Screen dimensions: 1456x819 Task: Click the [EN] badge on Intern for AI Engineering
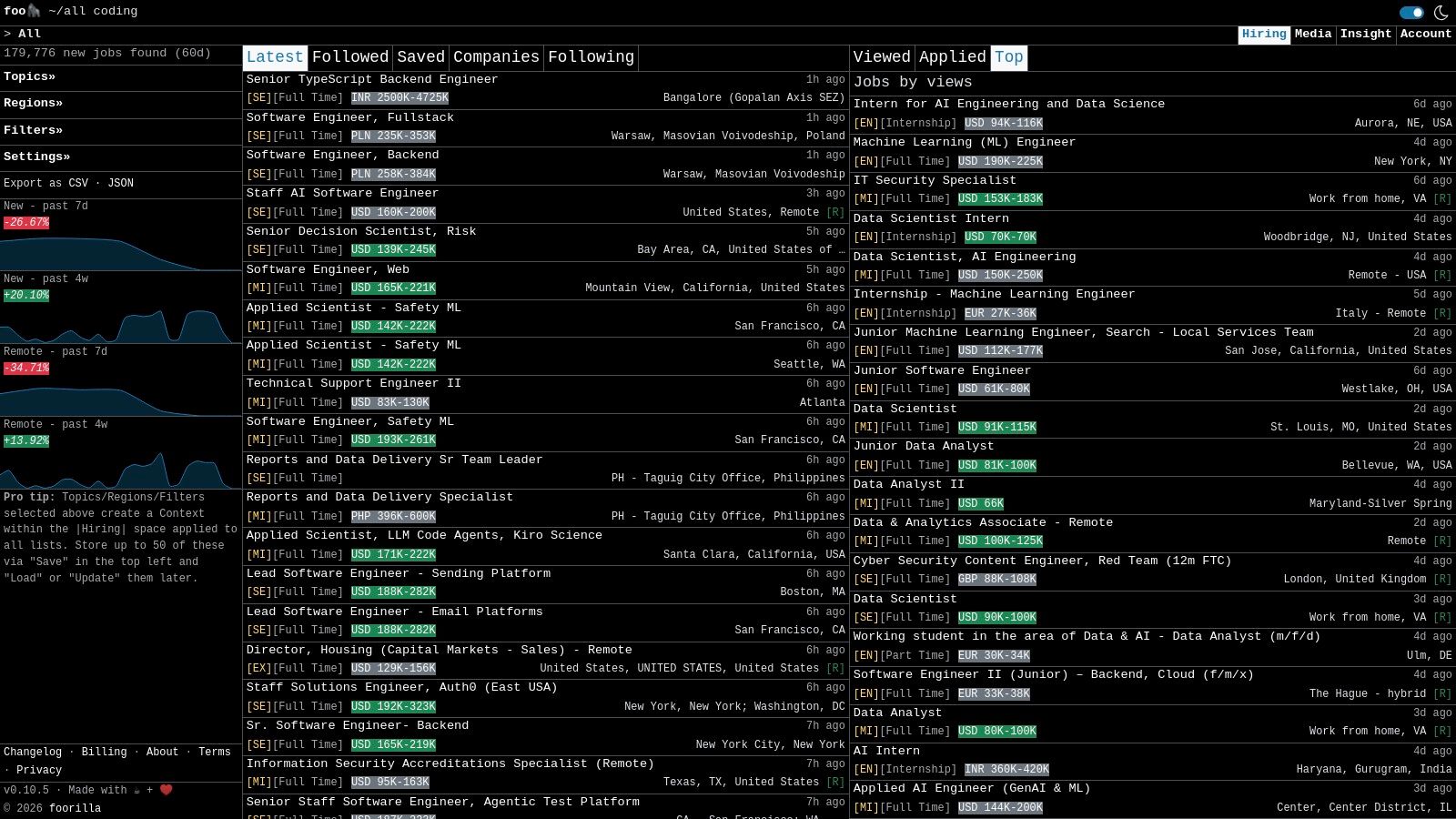[868, 123]
